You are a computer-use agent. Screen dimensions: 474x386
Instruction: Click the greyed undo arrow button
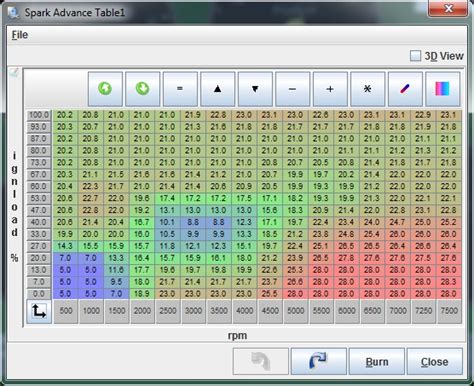point(261,361)
